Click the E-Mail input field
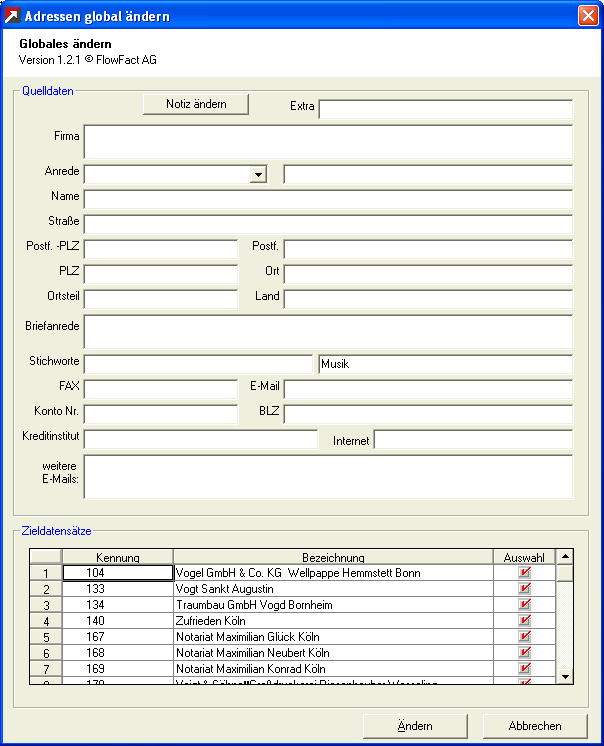Screen dimensions: 604x746 (428, 389)
